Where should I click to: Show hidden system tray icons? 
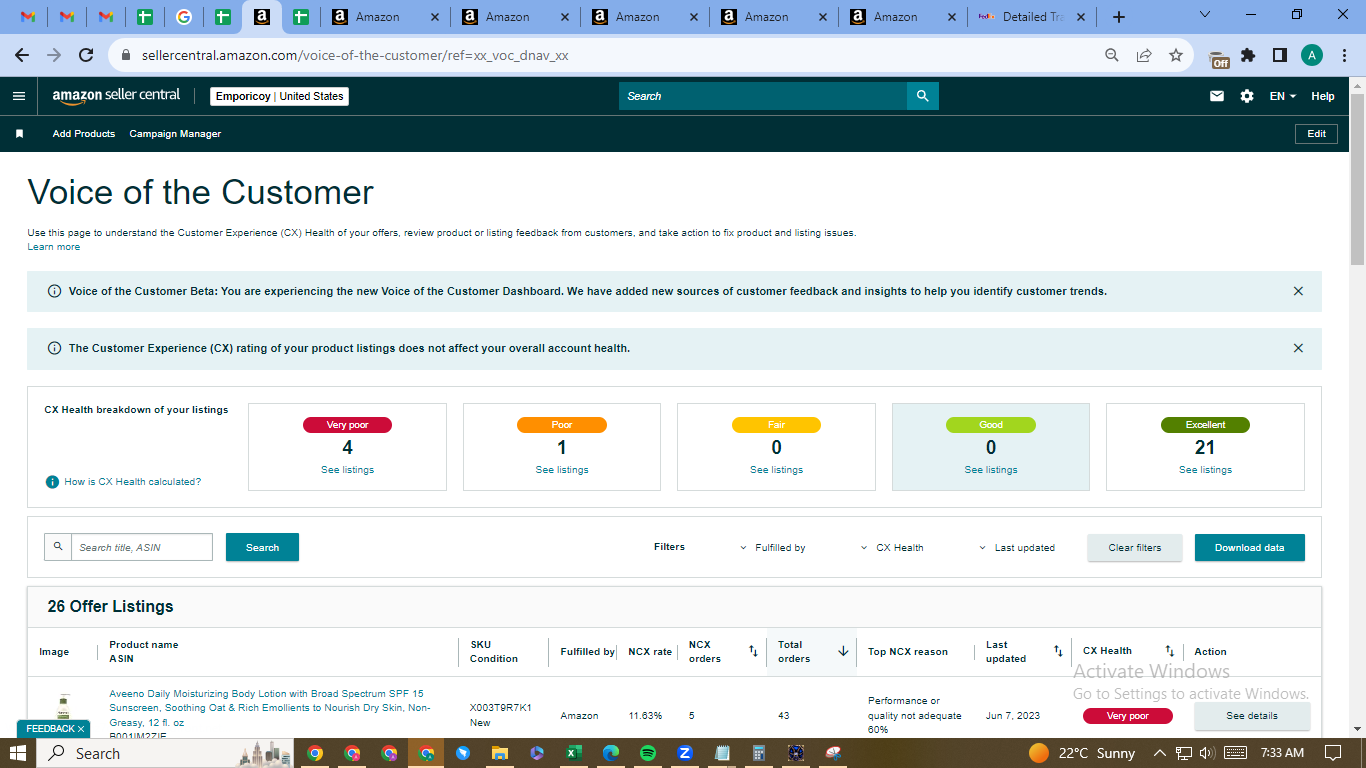point(1160,753)
